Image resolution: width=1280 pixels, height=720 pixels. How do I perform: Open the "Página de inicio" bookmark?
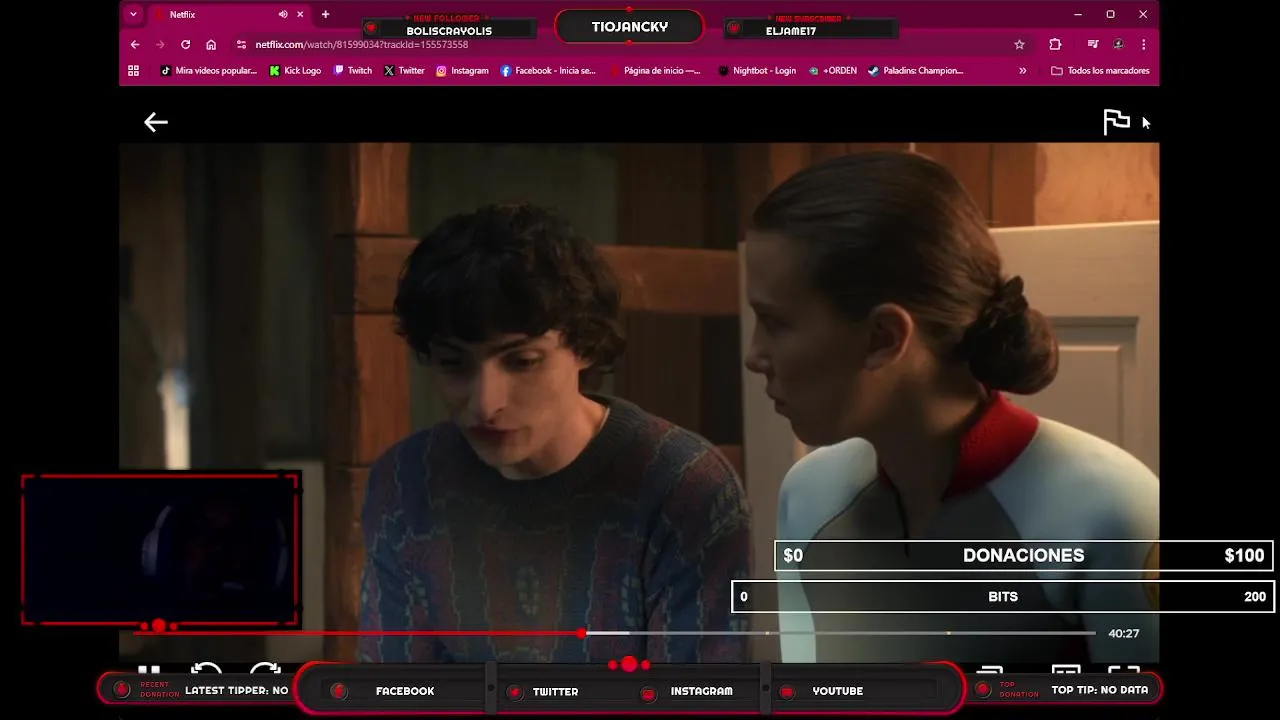pos(655,71)
